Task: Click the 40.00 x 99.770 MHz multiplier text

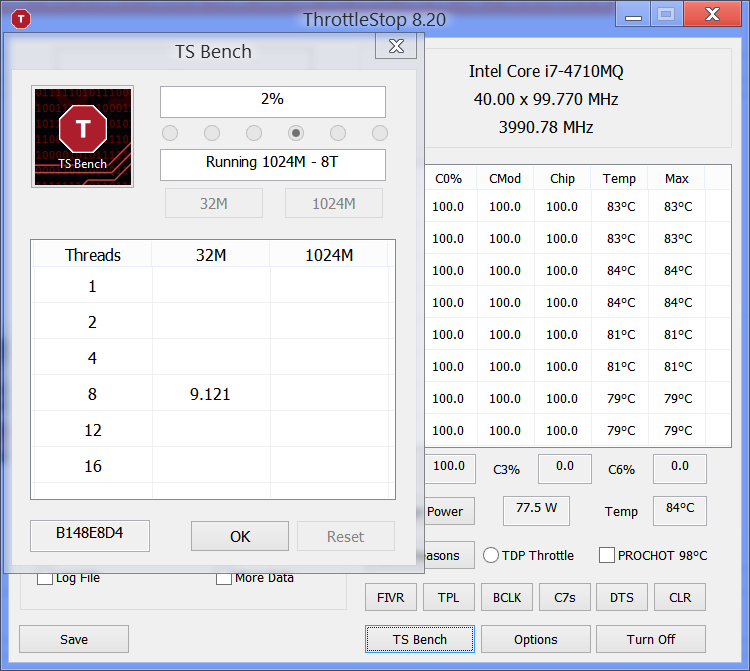Action: click(546, 99)
